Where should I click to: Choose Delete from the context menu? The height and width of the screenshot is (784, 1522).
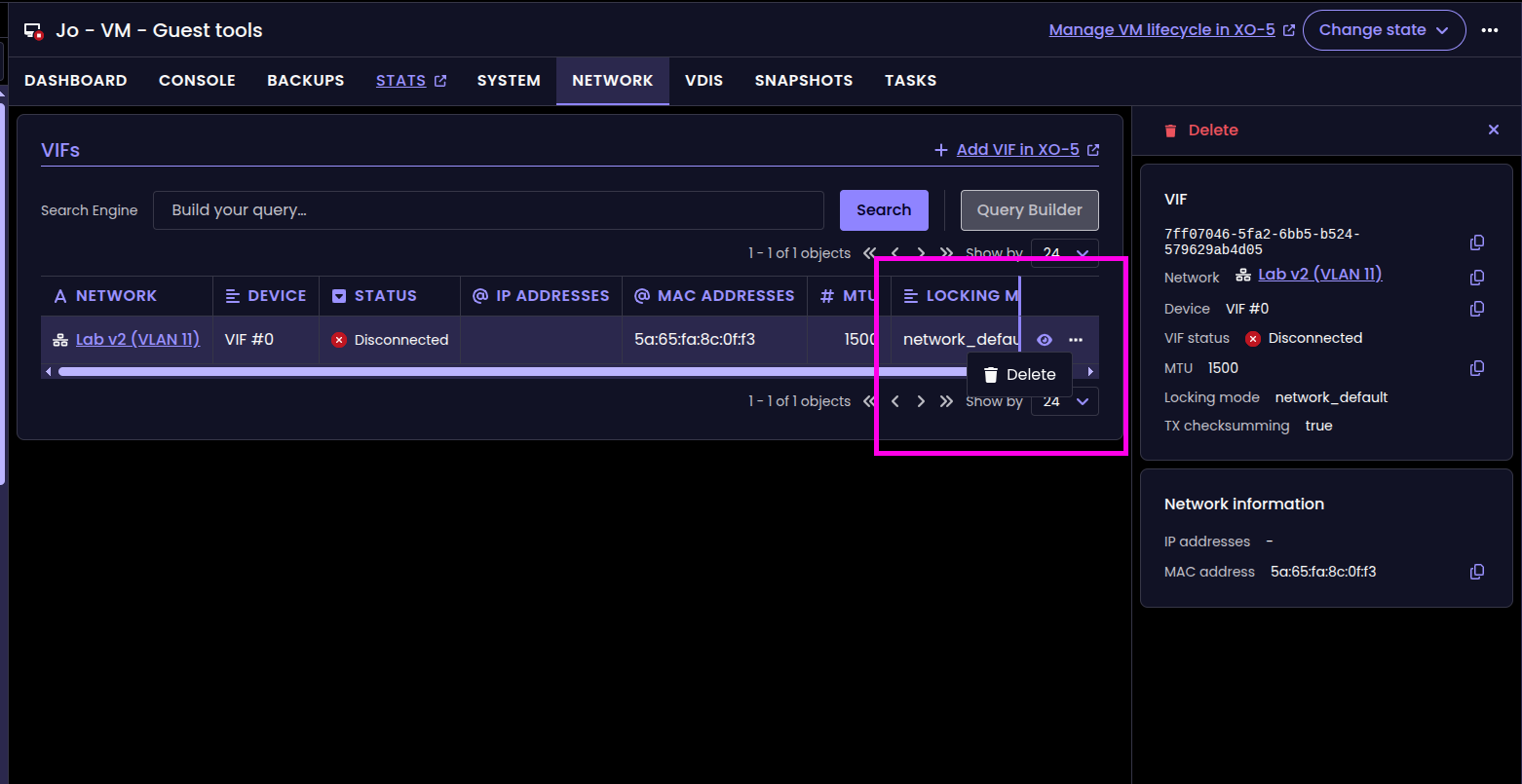(1019, 375)
